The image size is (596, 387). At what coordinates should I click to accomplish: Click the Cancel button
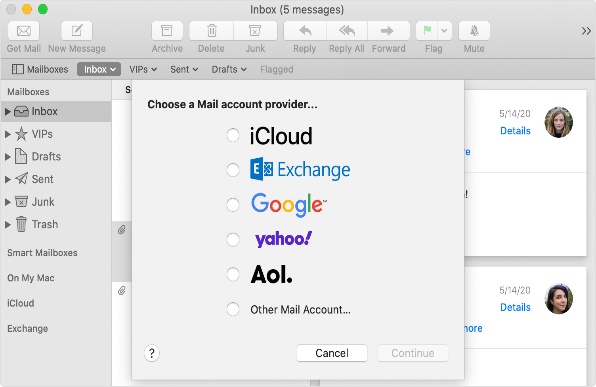pos(332,353)
